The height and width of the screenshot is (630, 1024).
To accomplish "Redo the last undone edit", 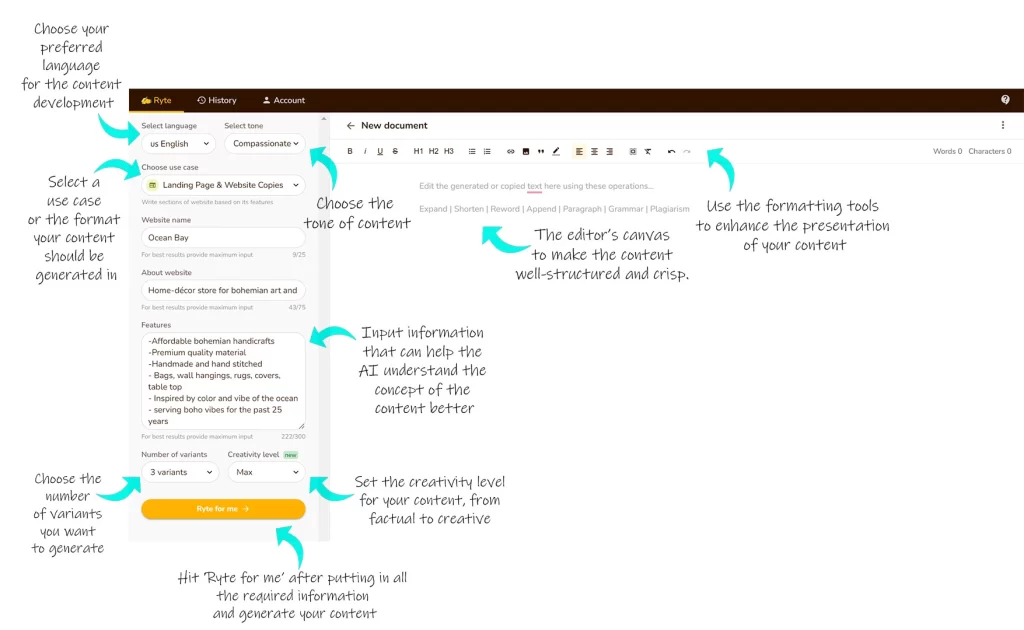I will click(x=687, y=151).
